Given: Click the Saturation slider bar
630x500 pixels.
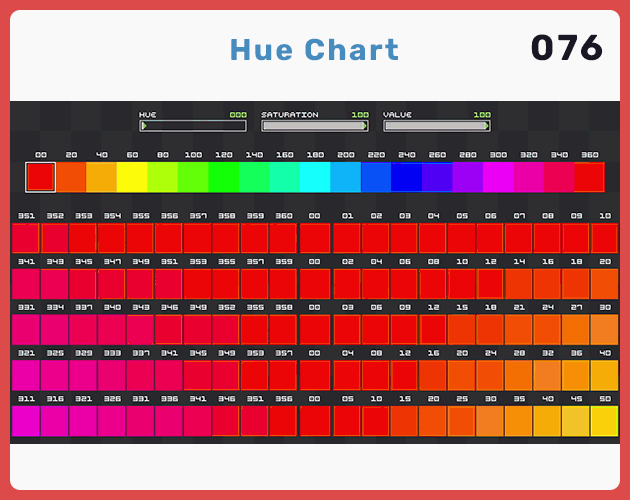Looking at the screenshot, I should click(315, 126).
